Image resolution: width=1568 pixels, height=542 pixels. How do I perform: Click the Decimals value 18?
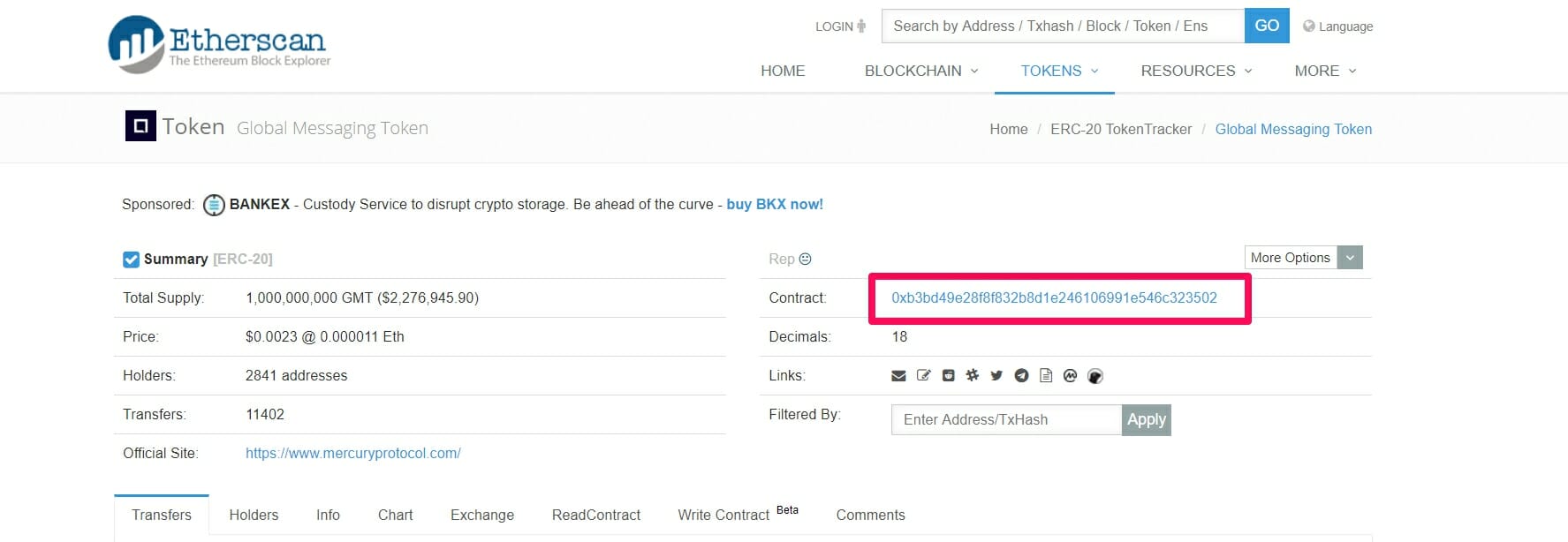pos(899,336)
